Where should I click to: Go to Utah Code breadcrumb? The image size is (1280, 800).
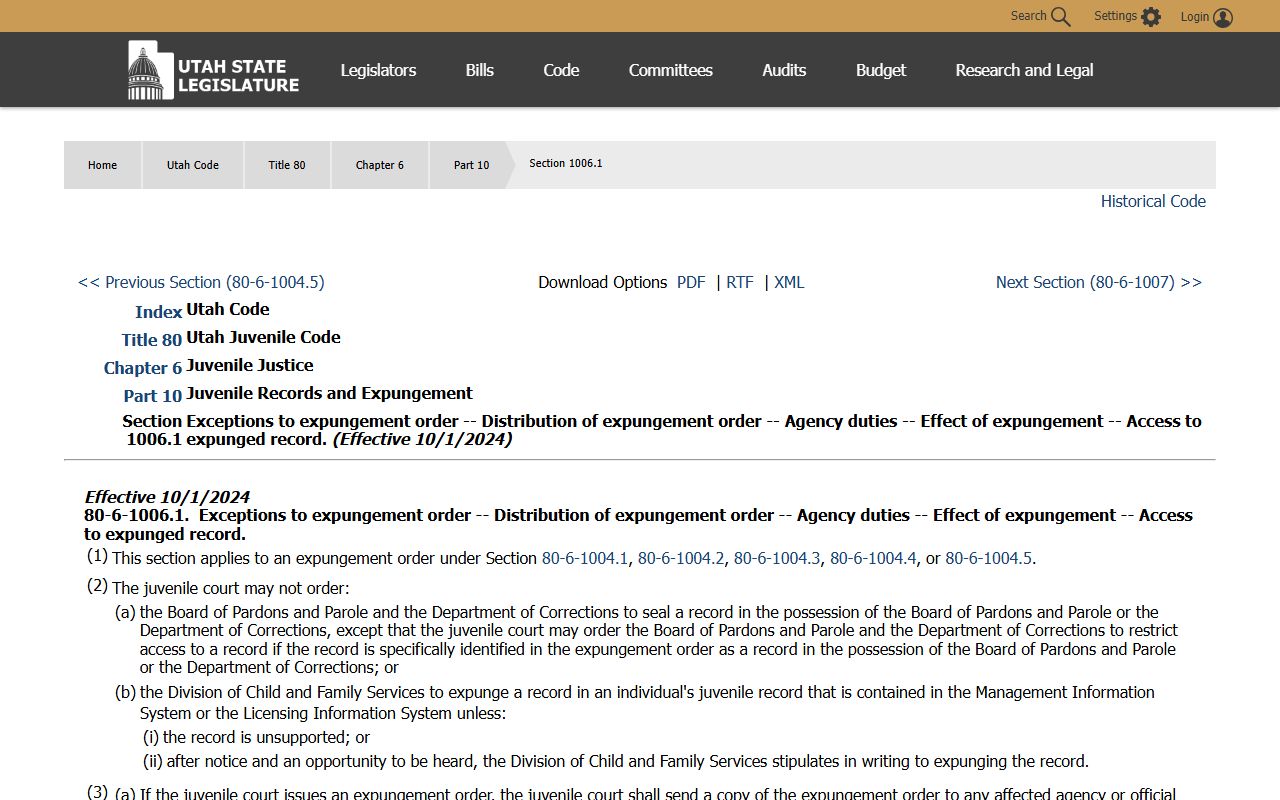(193, 165)
